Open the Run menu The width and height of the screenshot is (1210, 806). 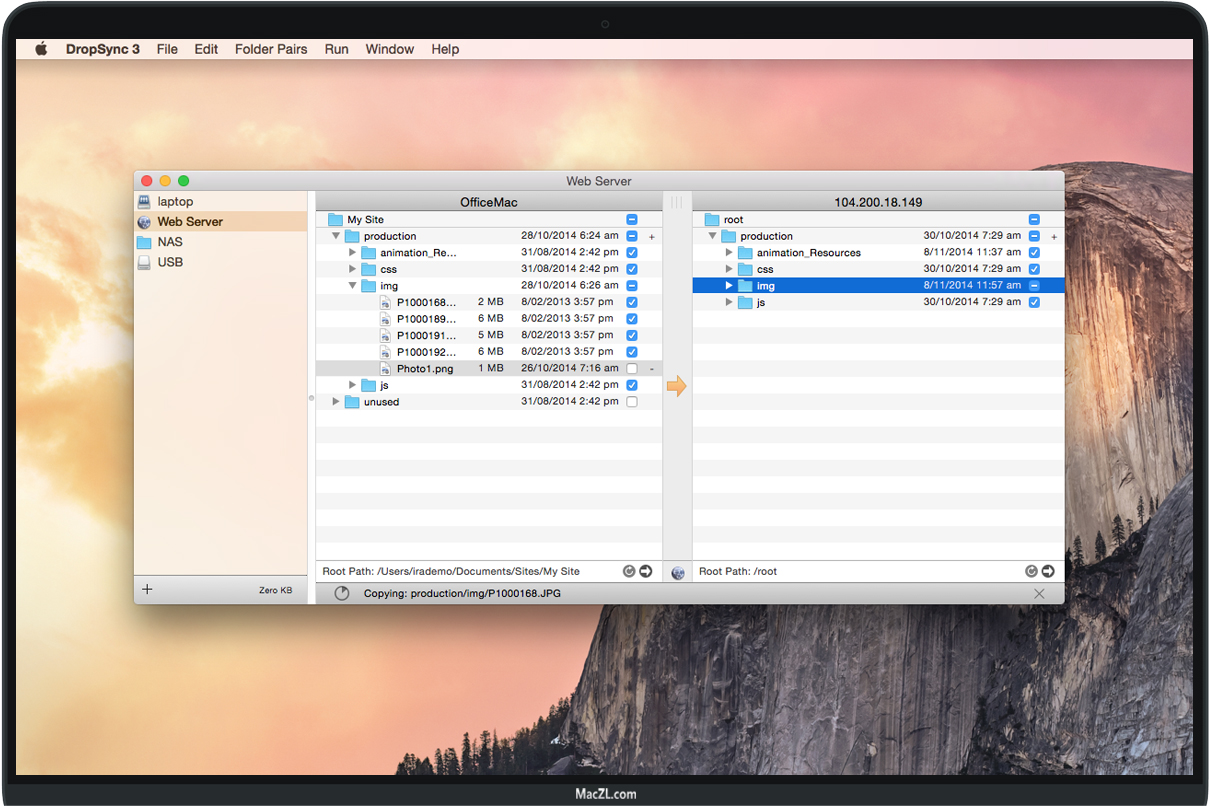336,49
